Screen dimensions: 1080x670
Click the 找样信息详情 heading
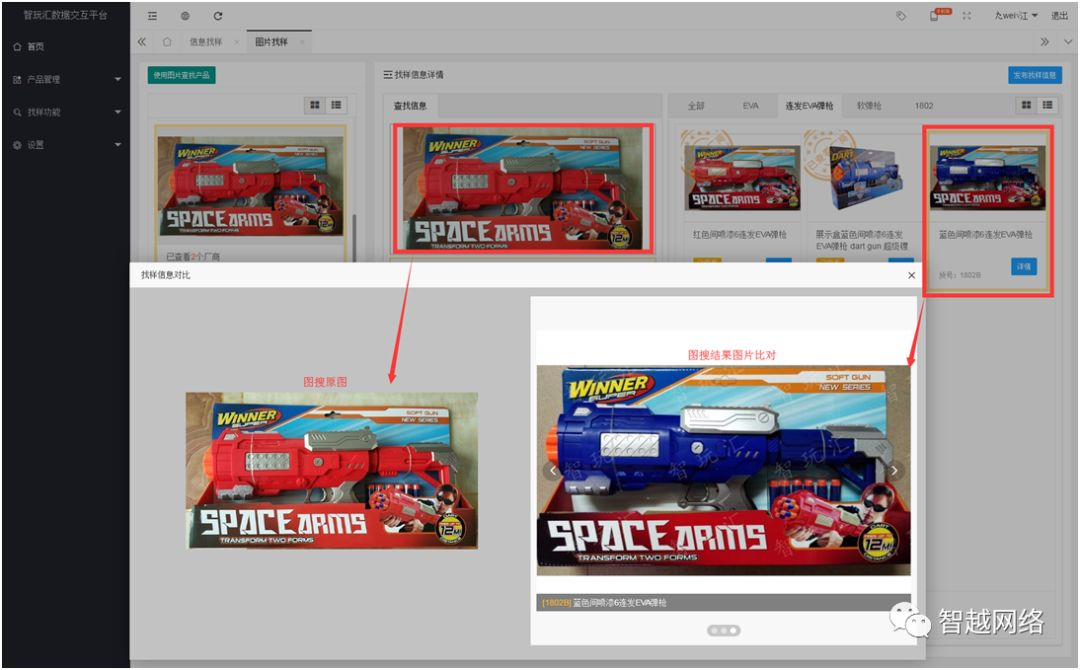point(414,74)
